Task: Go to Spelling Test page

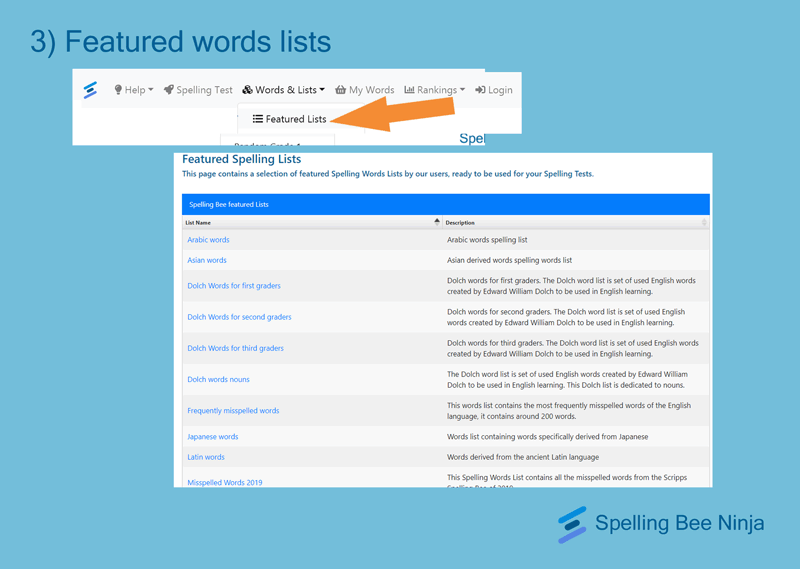Action: pyautogui.click(x=198, y=90)
